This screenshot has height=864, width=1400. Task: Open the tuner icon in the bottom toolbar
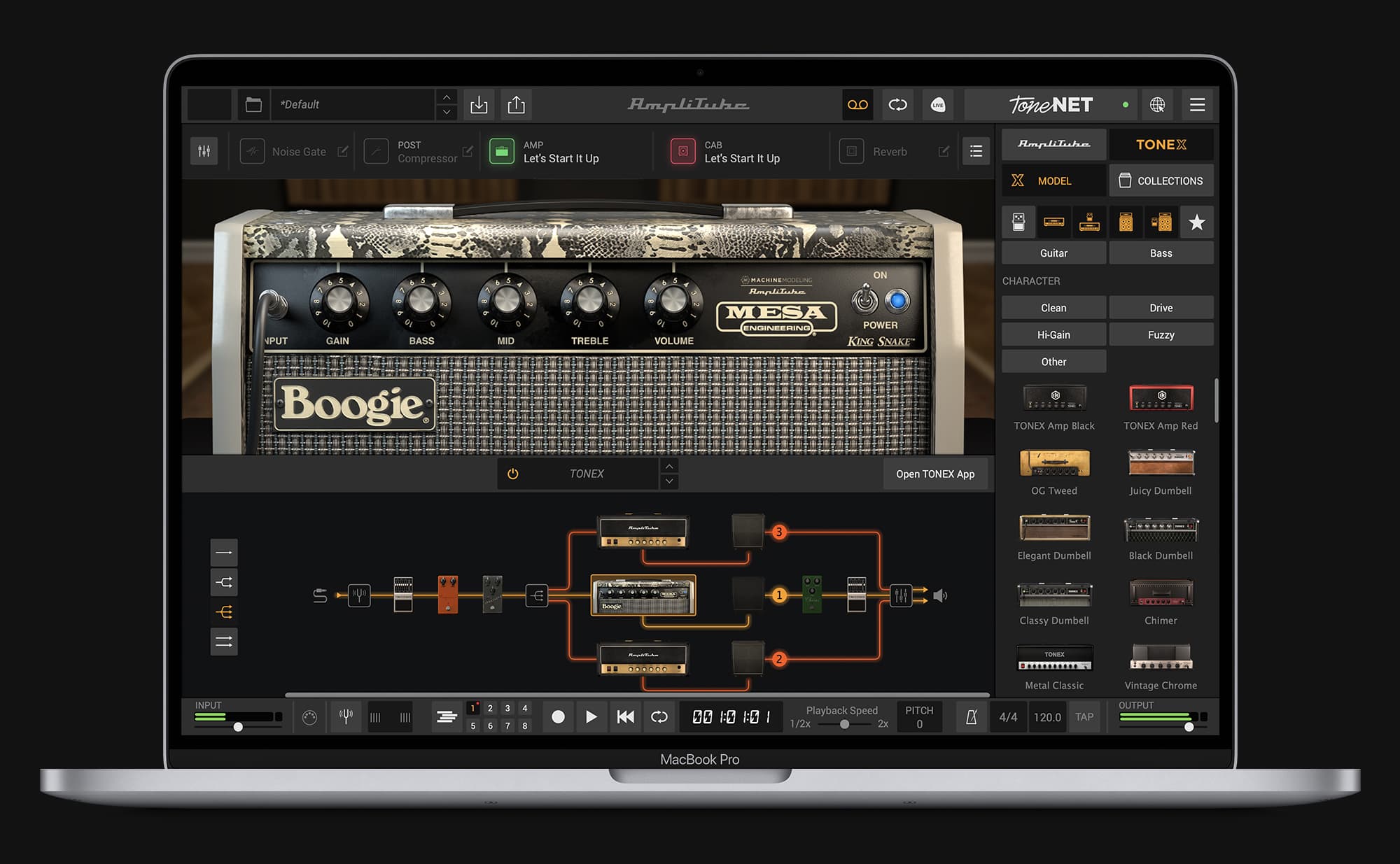click(x=346, y=716)
